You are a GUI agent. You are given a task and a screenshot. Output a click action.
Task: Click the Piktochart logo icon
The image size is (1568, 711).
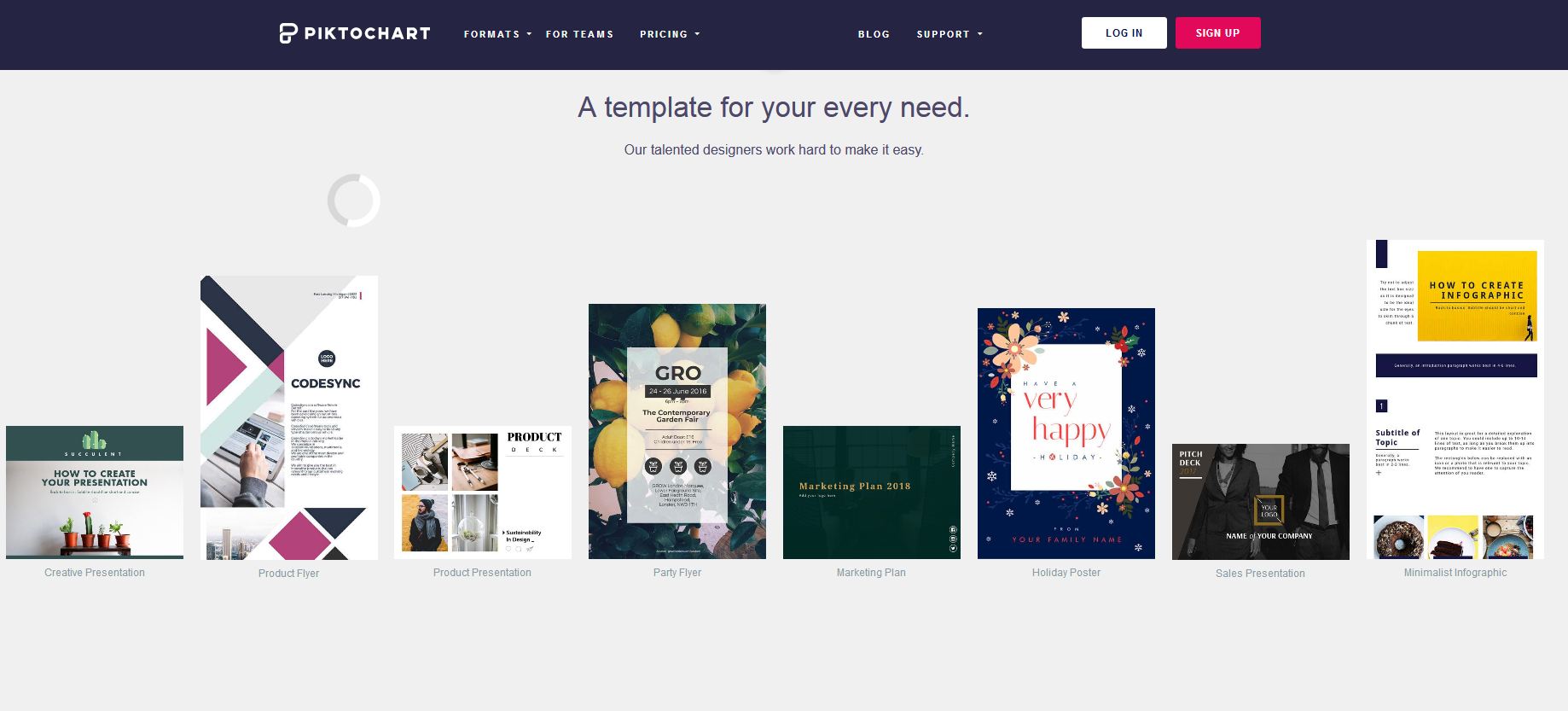coord(288,33)
